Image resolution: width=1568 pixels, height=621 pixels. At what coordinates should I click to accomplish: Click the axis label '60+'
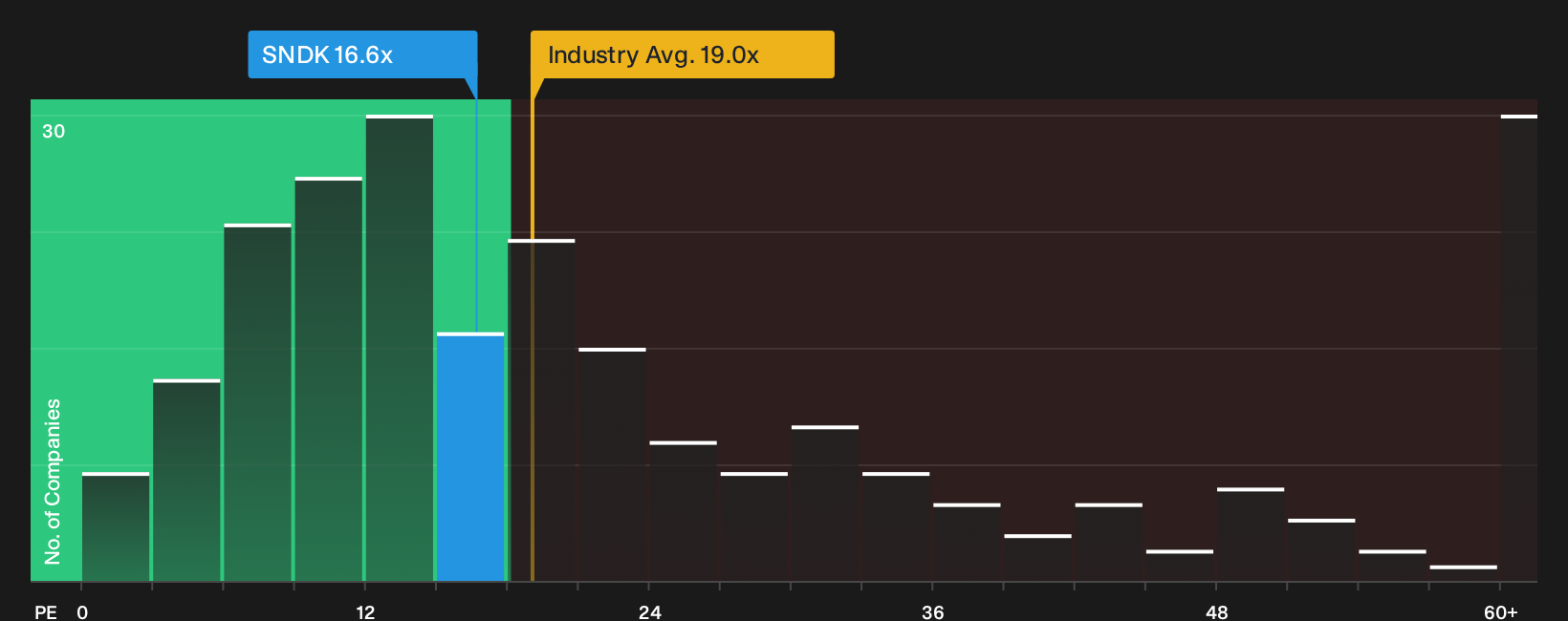click(1501, 612)
